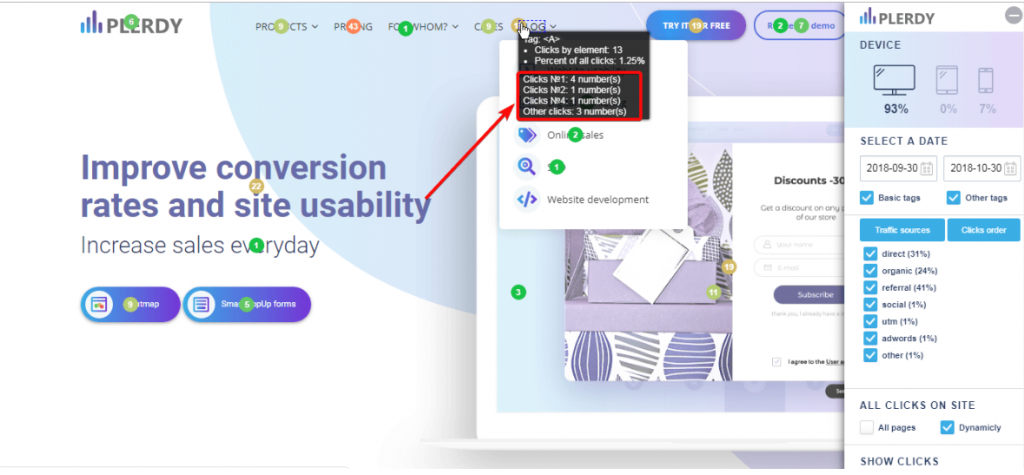Click the Plerdy logo in the side panel
The width and height of the screenshot is (1024, 475).
tap(897, 18)
